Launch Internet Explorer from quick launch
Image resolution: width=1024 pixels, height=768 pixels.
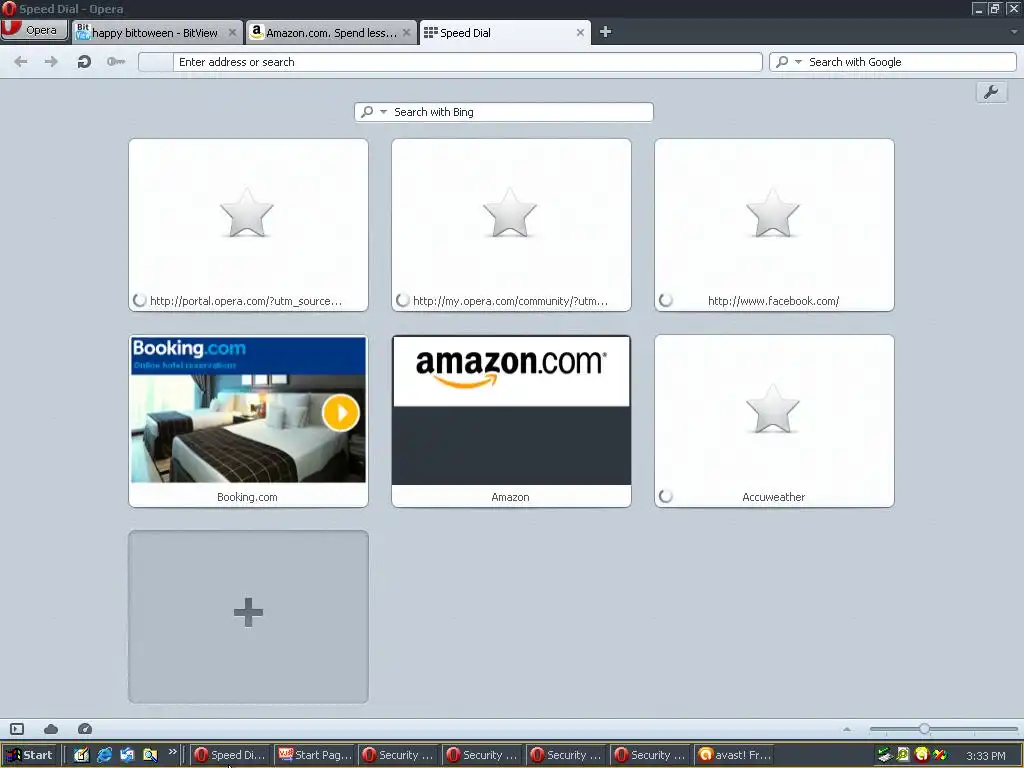[x=104, y=755]
